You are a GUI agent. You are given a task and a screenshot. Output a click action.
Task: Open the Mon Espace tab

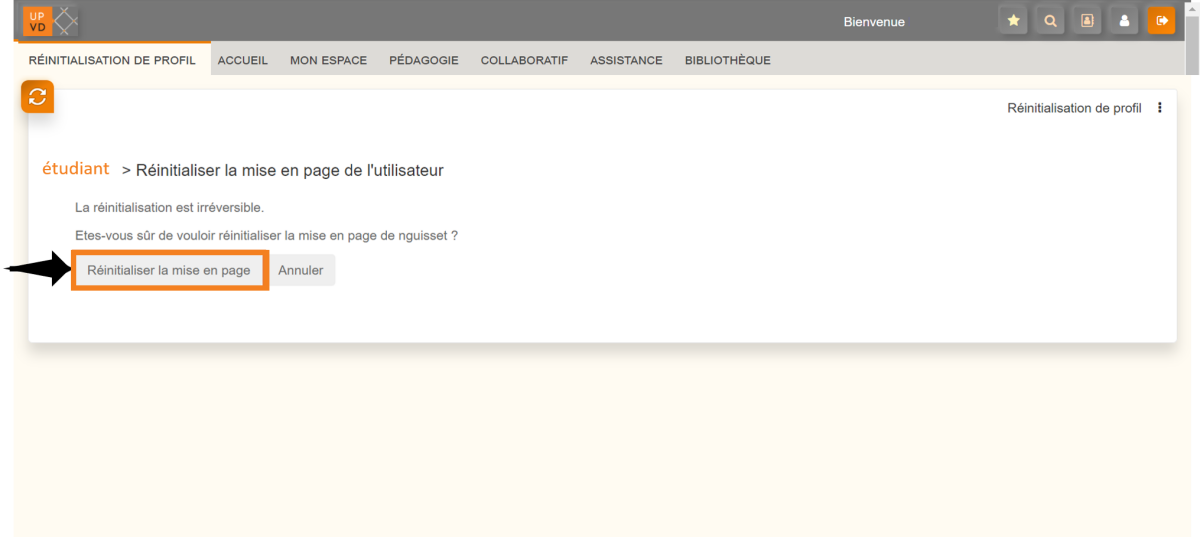(x=328, y=60)
